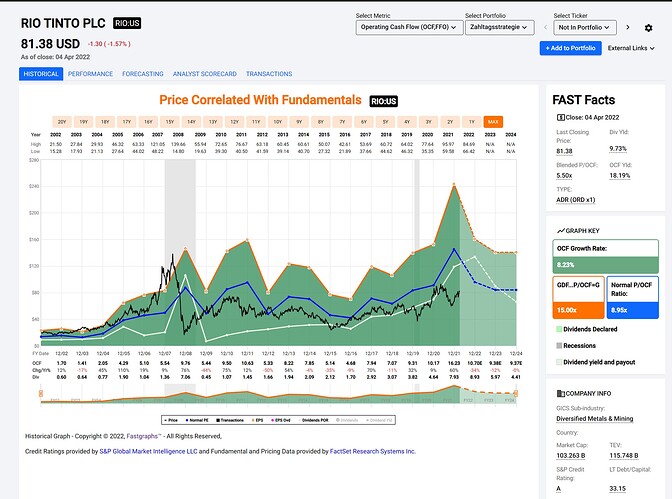The image size is (672, 499).
Task: Click the dollar icon beside Close date
Action: 560,117
